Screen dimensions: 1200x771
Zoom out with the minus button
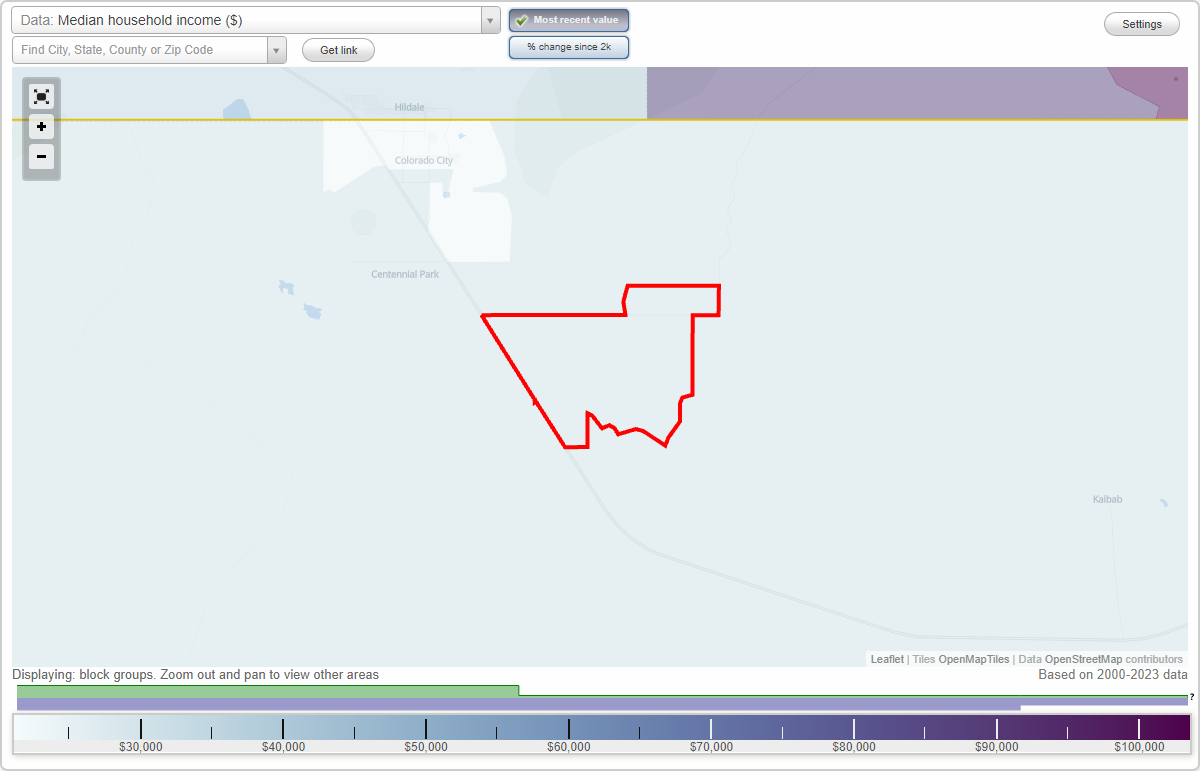(41, 156)
